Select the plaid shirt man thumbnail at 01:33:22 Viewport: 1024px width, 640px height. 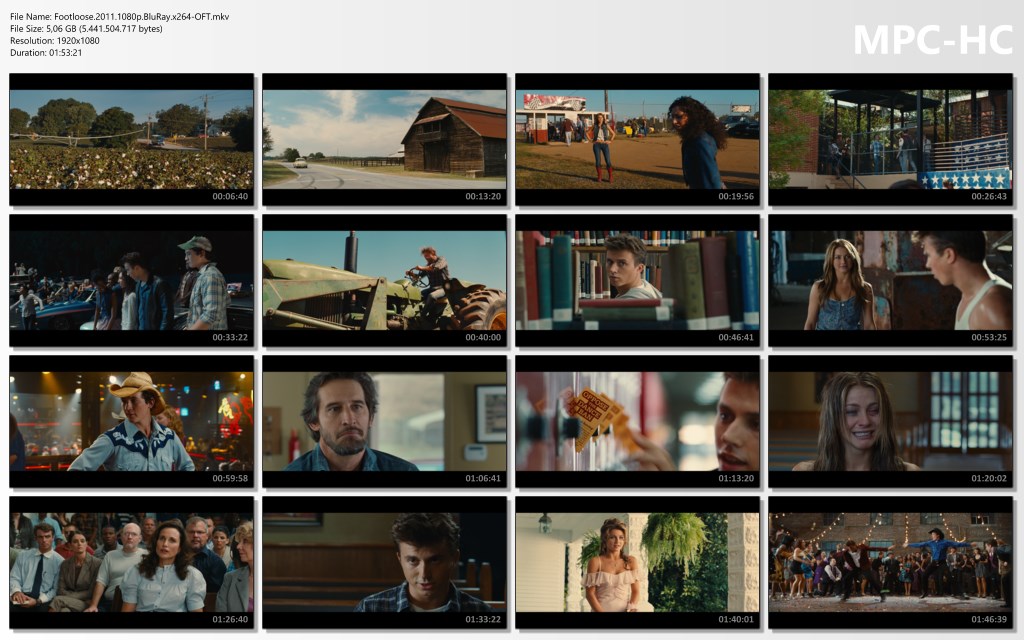(384, 562)
